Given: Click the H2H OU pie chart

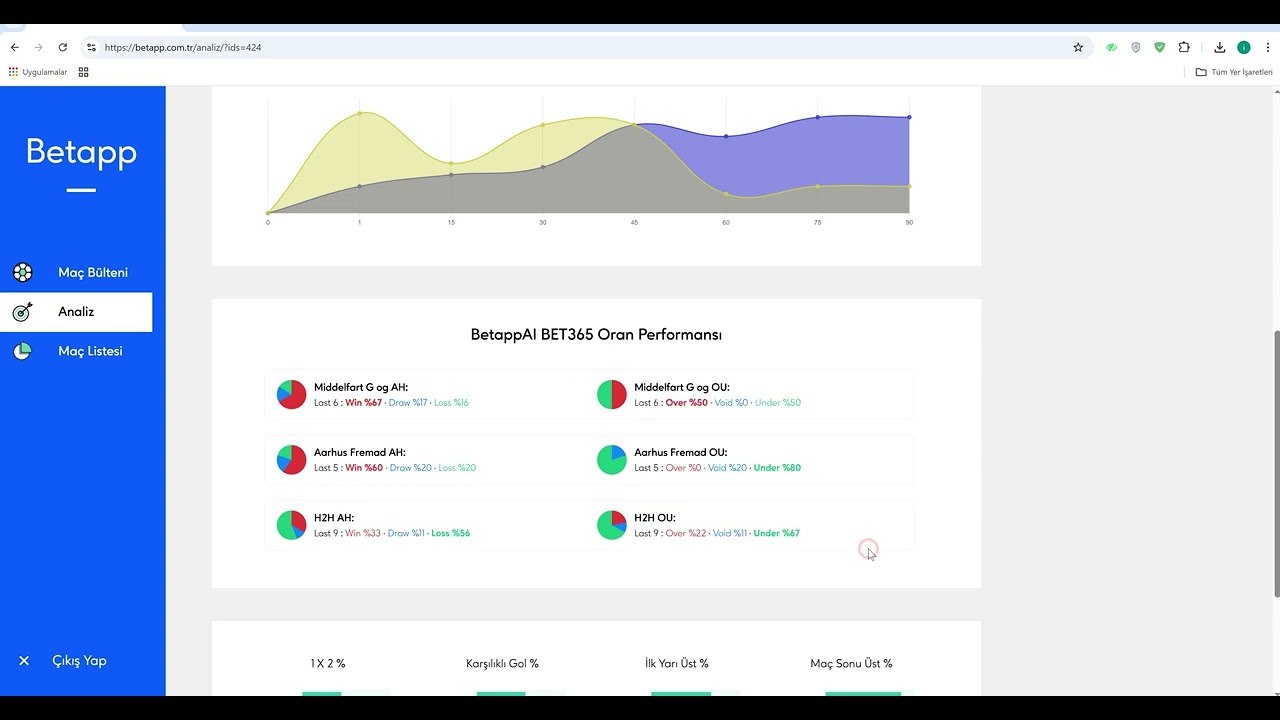Looking at the screenshot, I should (x=611, y=525).
